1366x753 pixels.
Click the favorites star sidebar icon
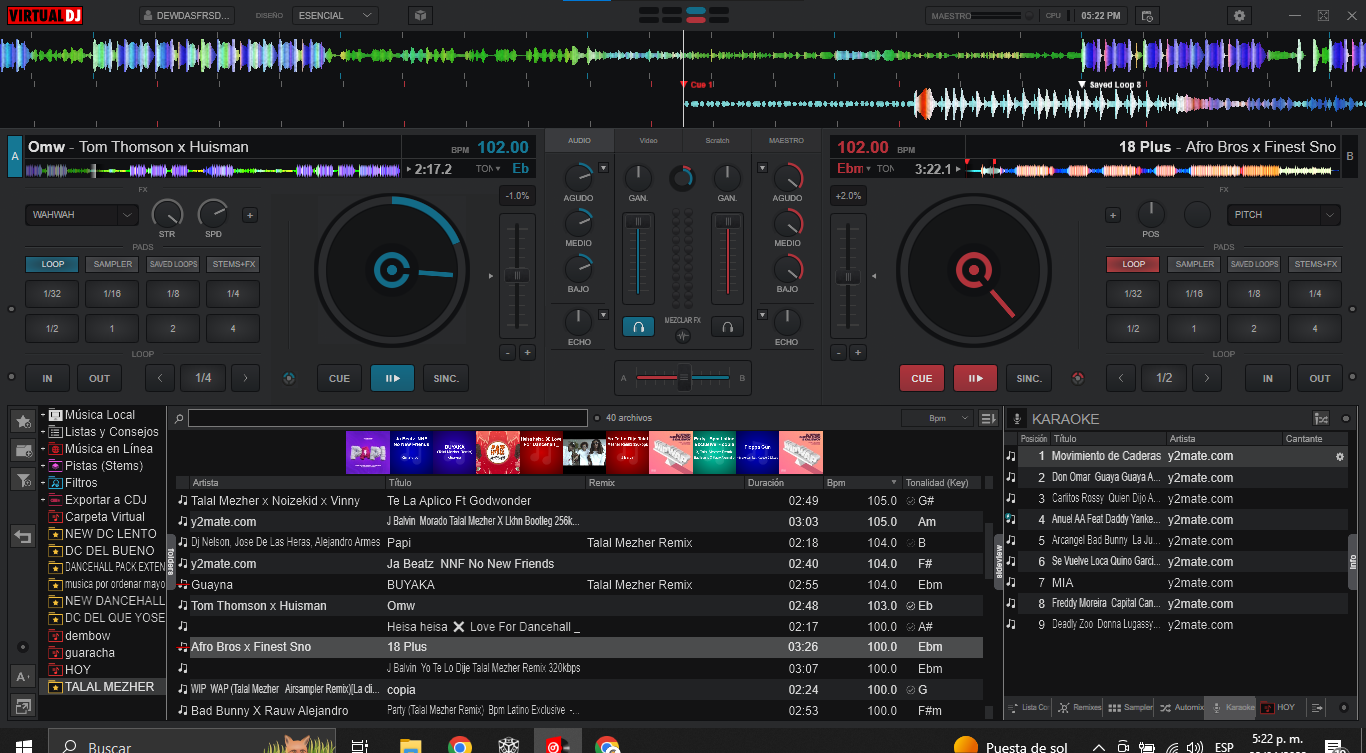point(22,422)
